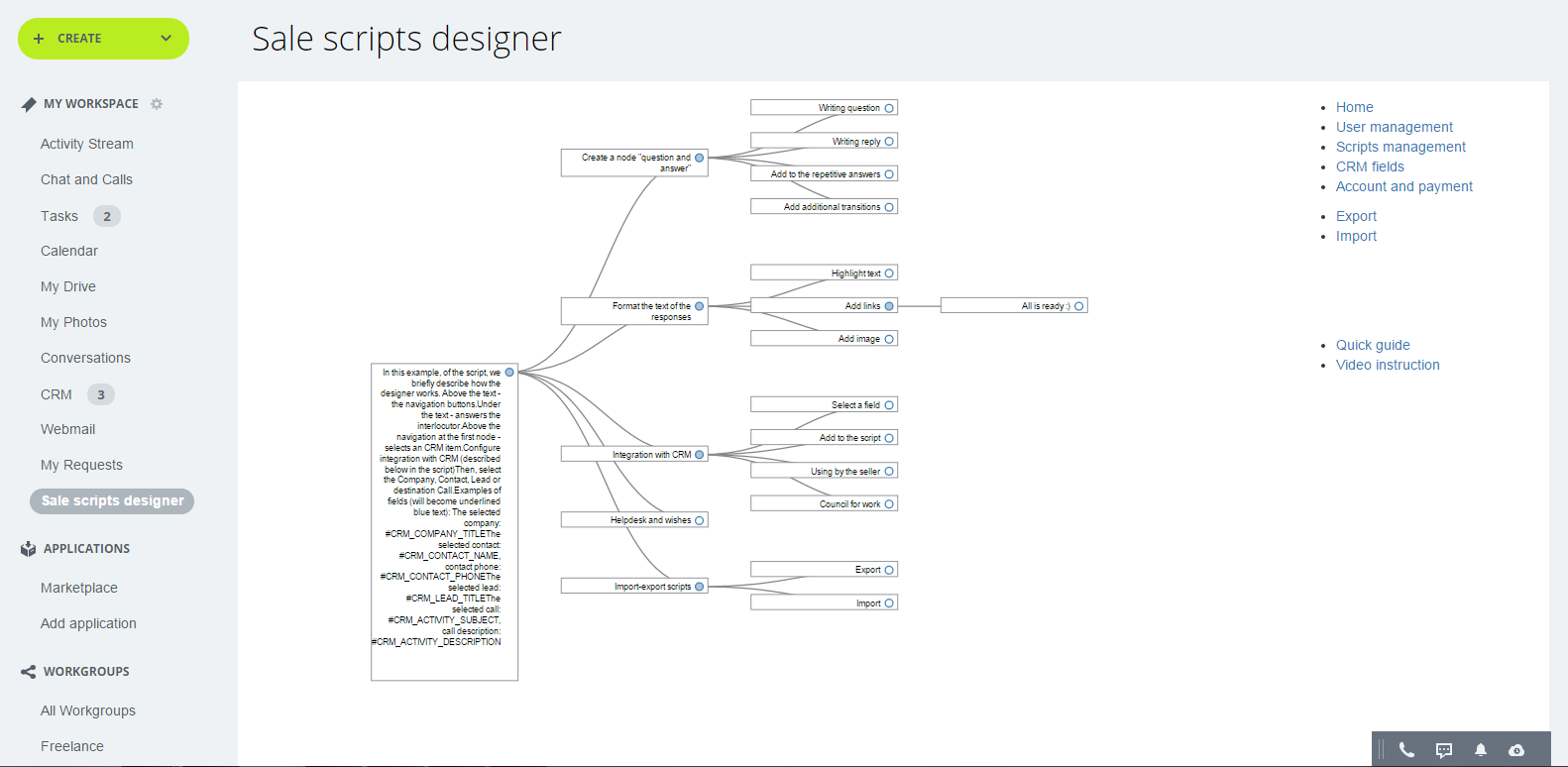Click the phone call icon in bottom bar
The width and height of the screenshot is (1568, 767).
pyautogui.click(x=1406, y=750)
